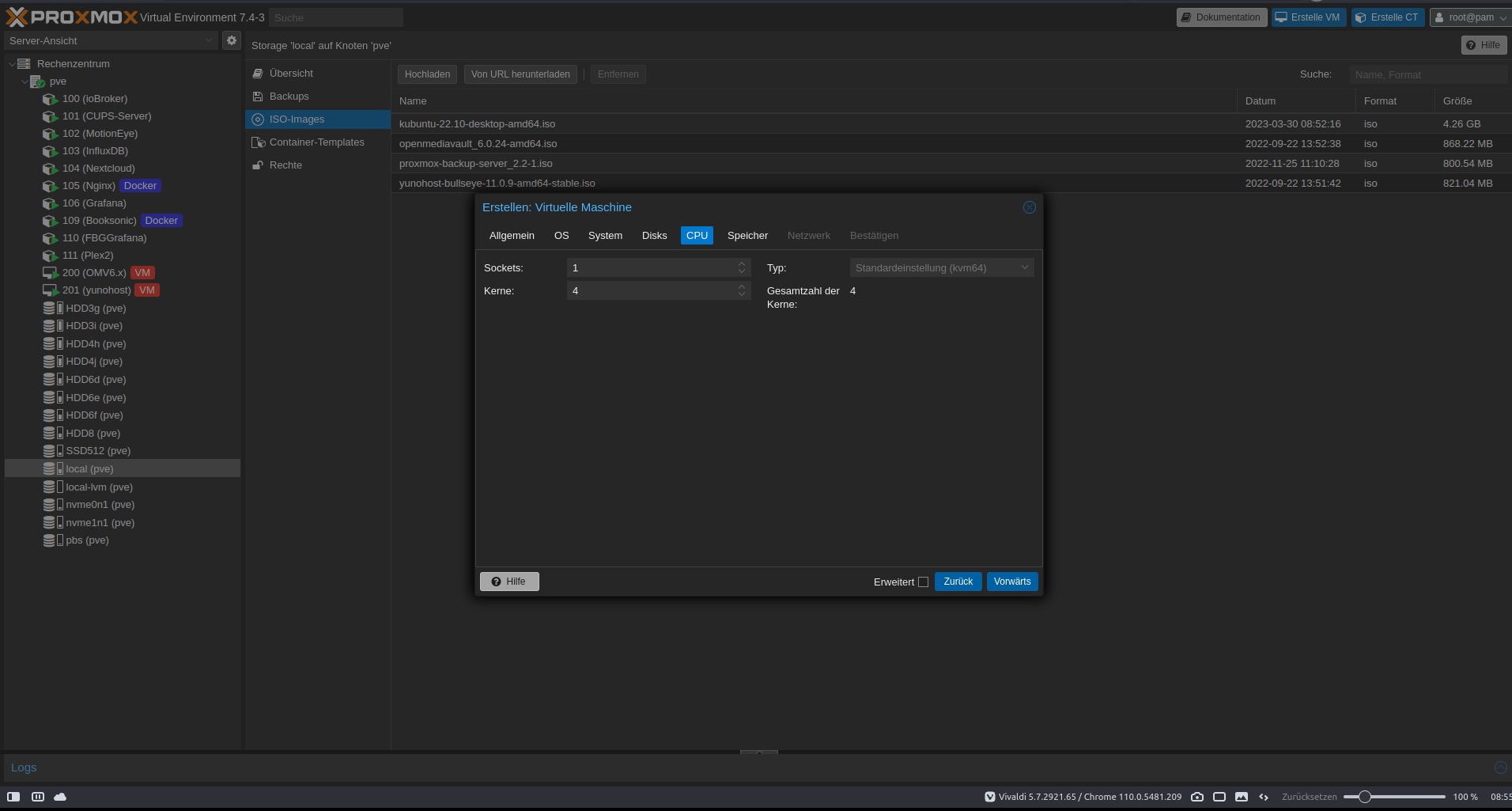The width and height of the screenshot is (1512, 811).
Task: Click Vivaldi tab tiling icon
Action: pyautogui.click(x=37, y=797)
